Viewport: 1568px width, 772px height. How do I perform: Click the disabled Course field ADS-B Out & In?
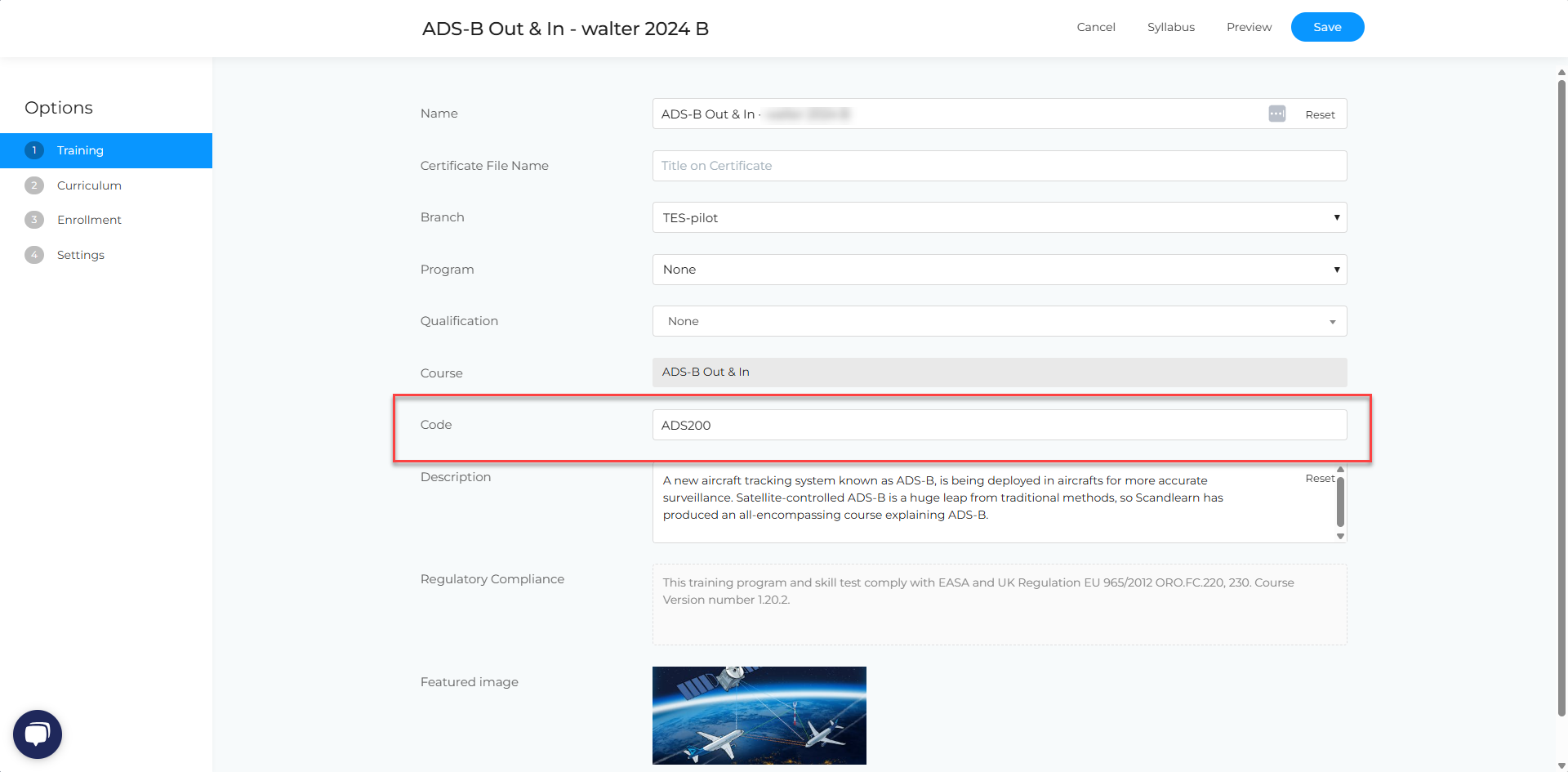[1000, 373]
